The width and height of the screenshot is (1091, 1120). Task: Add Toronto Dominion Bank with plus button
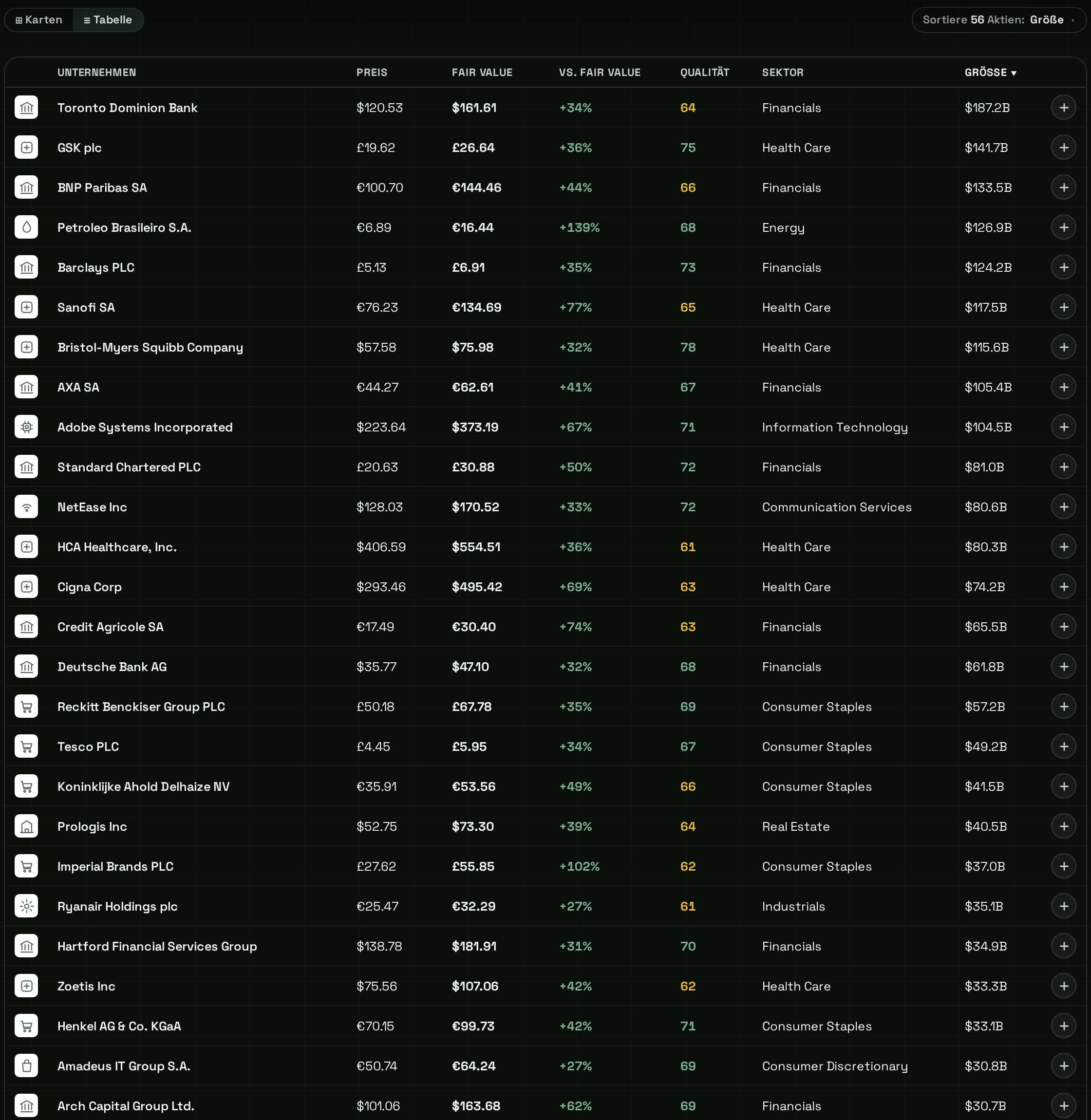point(1064,108)
